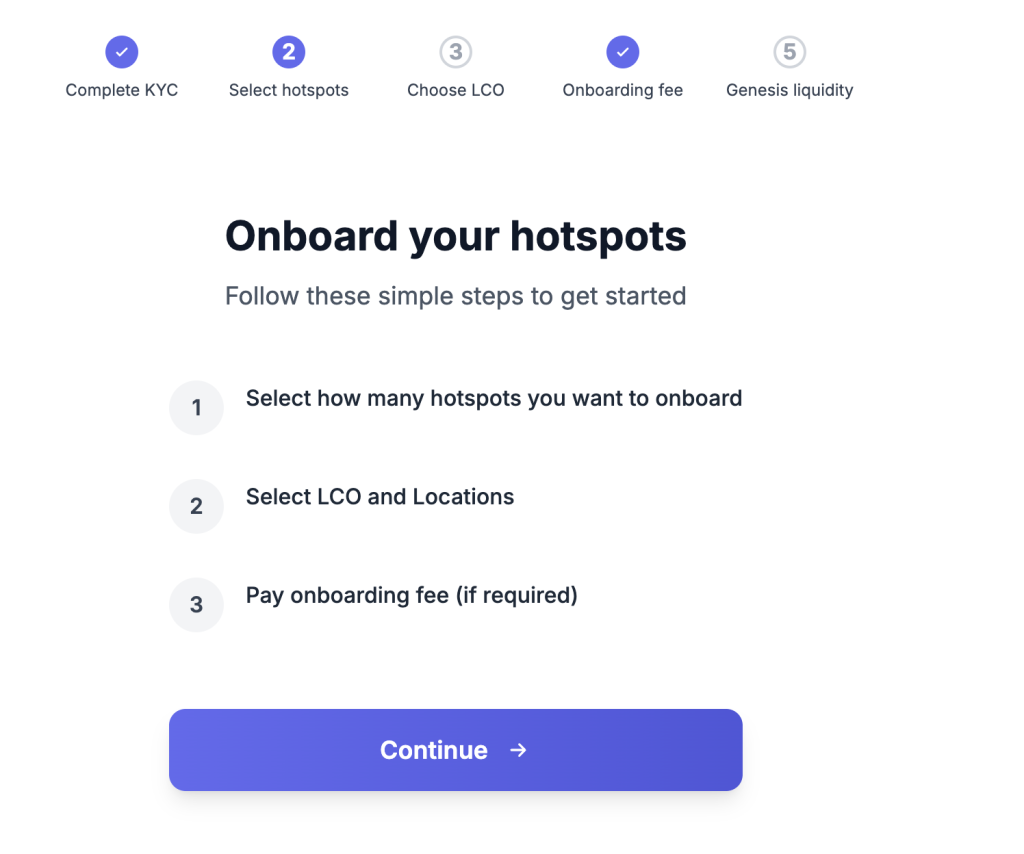Open the Complete KYC step label
This screenshot has height=854, width=1024.
pos(121,90)
